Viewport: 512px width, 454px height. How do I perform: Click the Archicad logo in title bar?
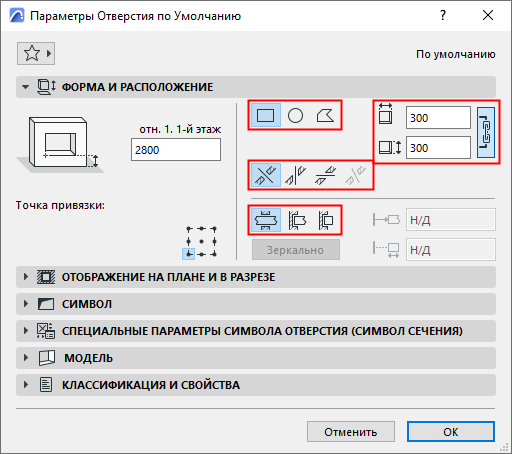tap(17, 16)
